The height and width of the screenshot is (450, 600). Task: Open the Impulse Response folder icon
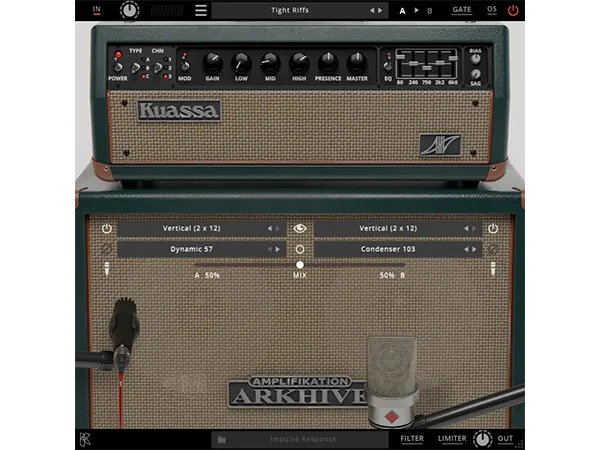coord(222,439)
